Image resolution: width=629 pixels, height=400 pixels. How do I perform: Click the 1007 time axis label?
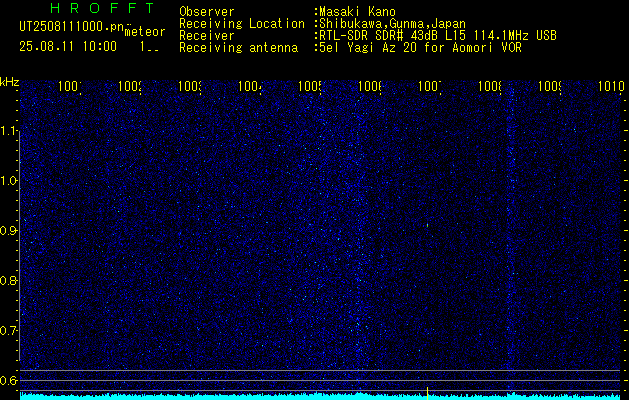point(430,86)
